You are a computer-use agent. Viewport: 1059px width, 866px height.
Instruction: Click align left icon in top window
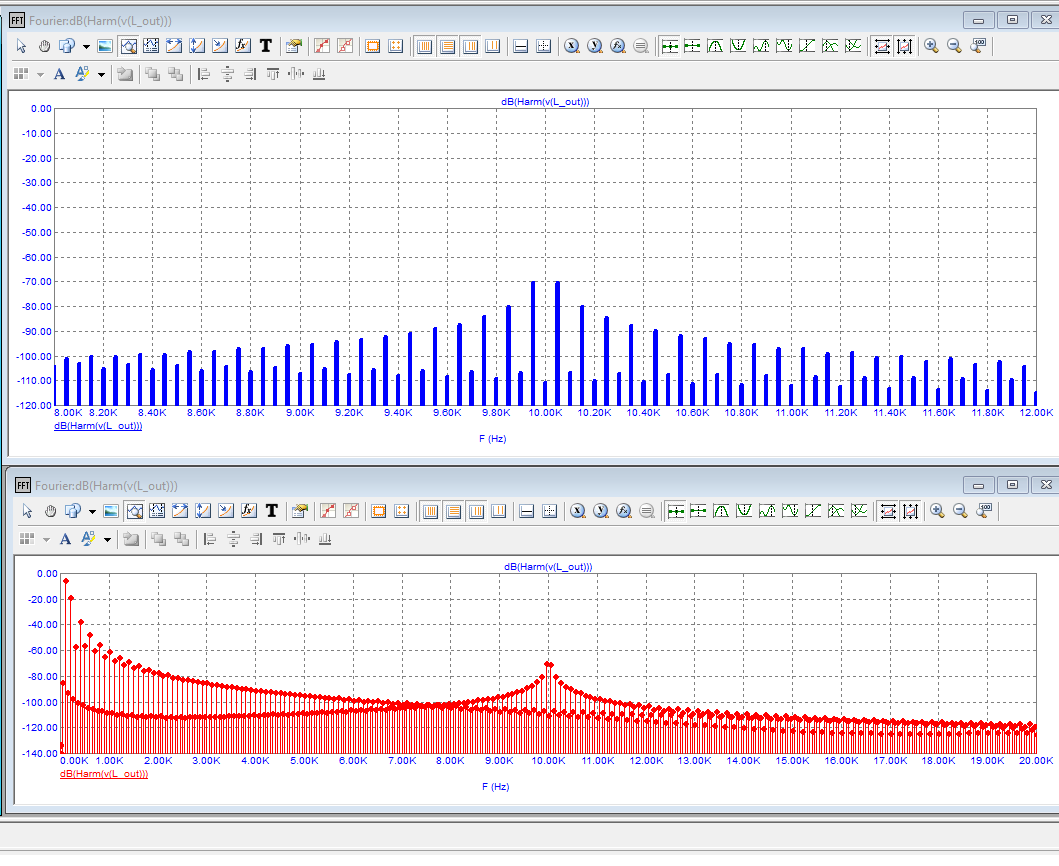click(x=204, y=74)
